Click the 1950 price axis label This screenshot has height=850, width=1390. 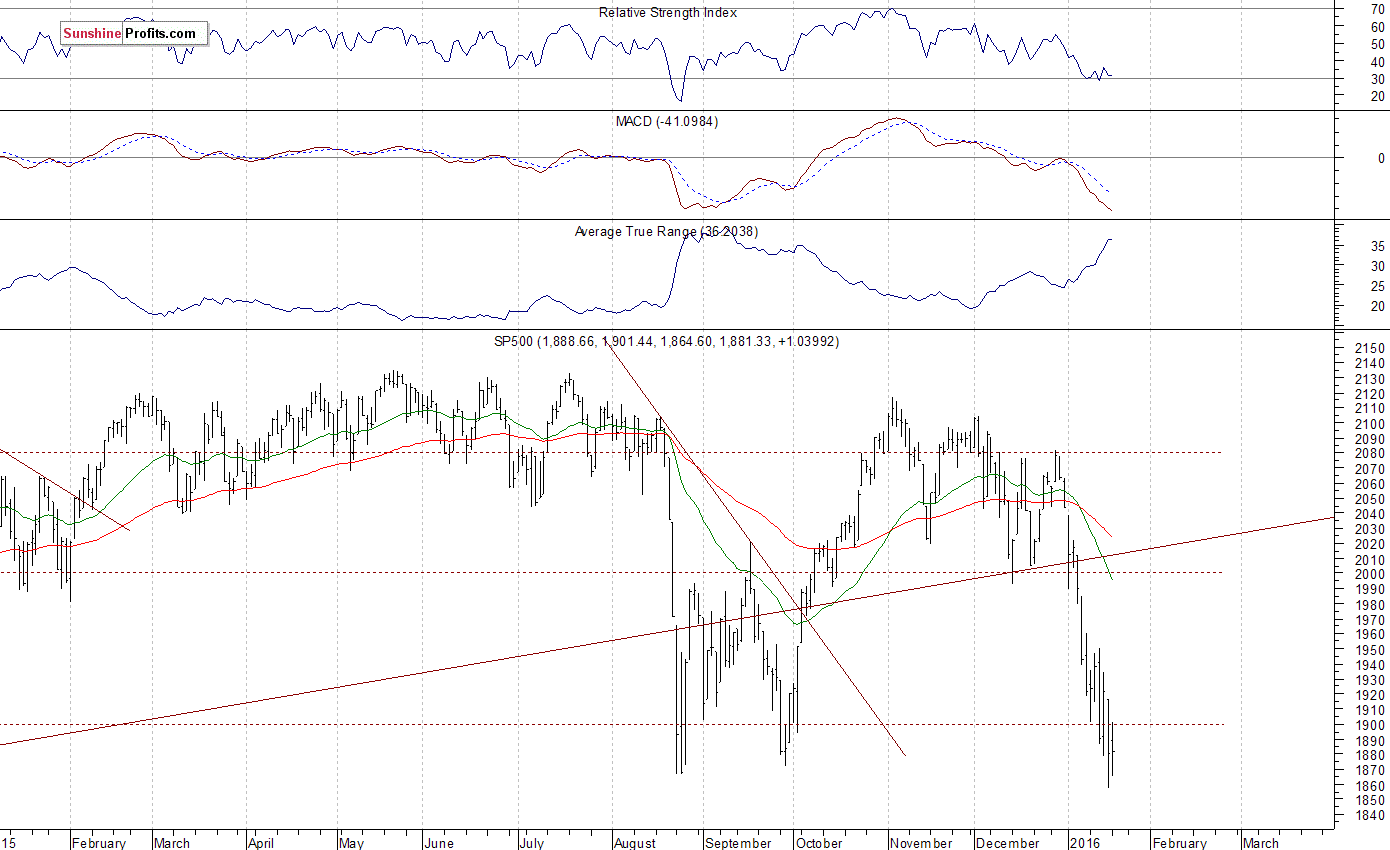coord(1370,650)
